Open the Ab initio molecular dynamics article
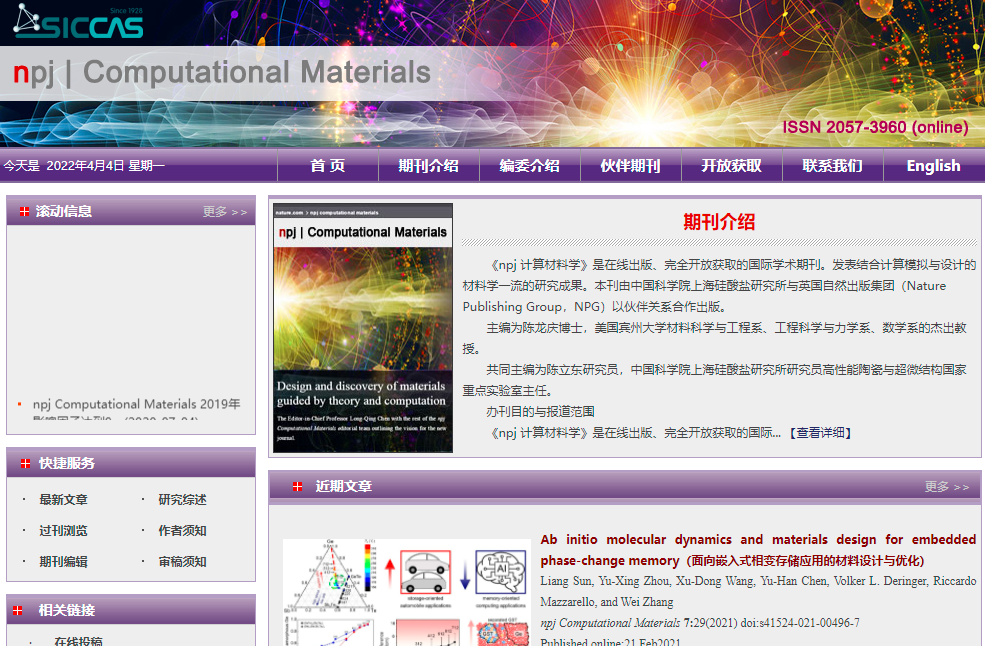The image size is (985, 646). pos(758,549)
